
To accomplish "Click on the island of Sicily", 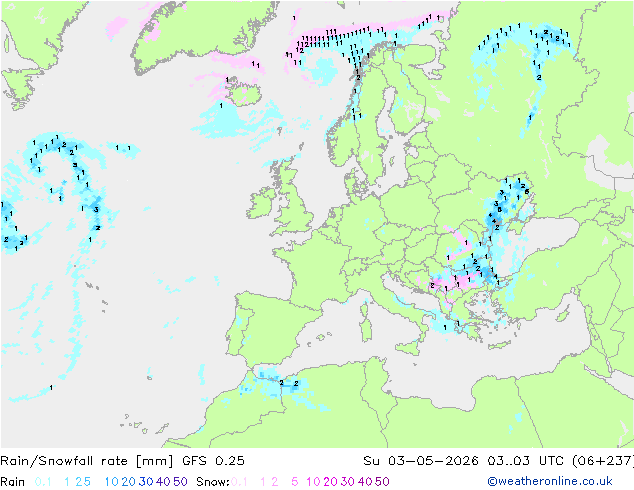I will pos(408,348).
